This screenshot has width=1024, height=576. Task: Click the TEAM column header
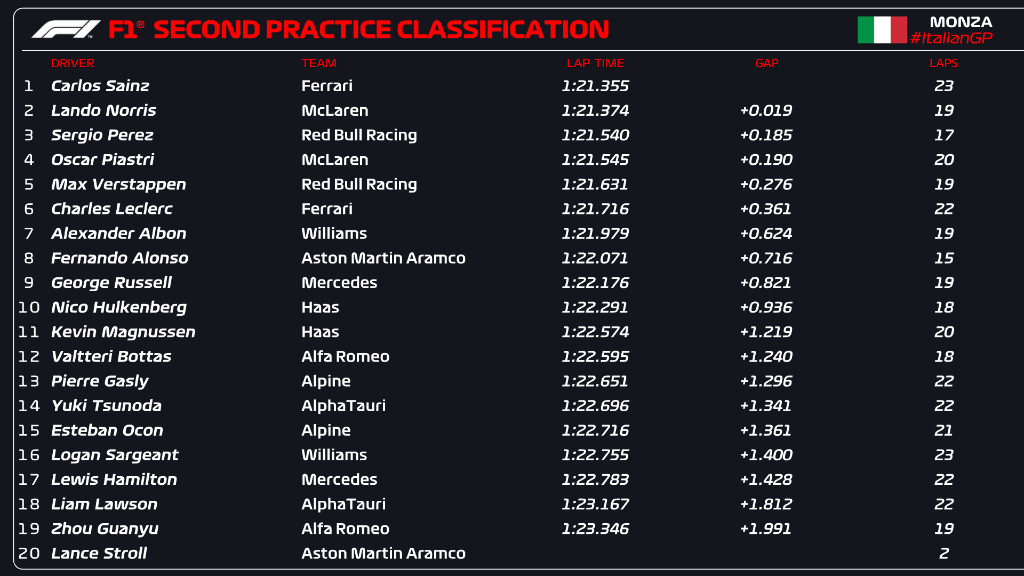pos(319,63)
